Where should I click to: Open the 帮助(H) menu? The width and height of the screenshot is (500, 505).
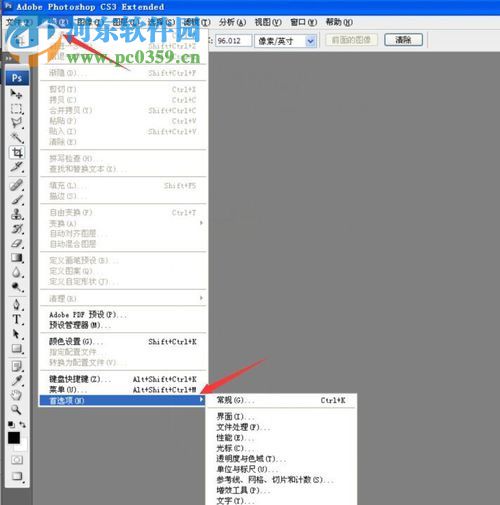tap(339, 22)
